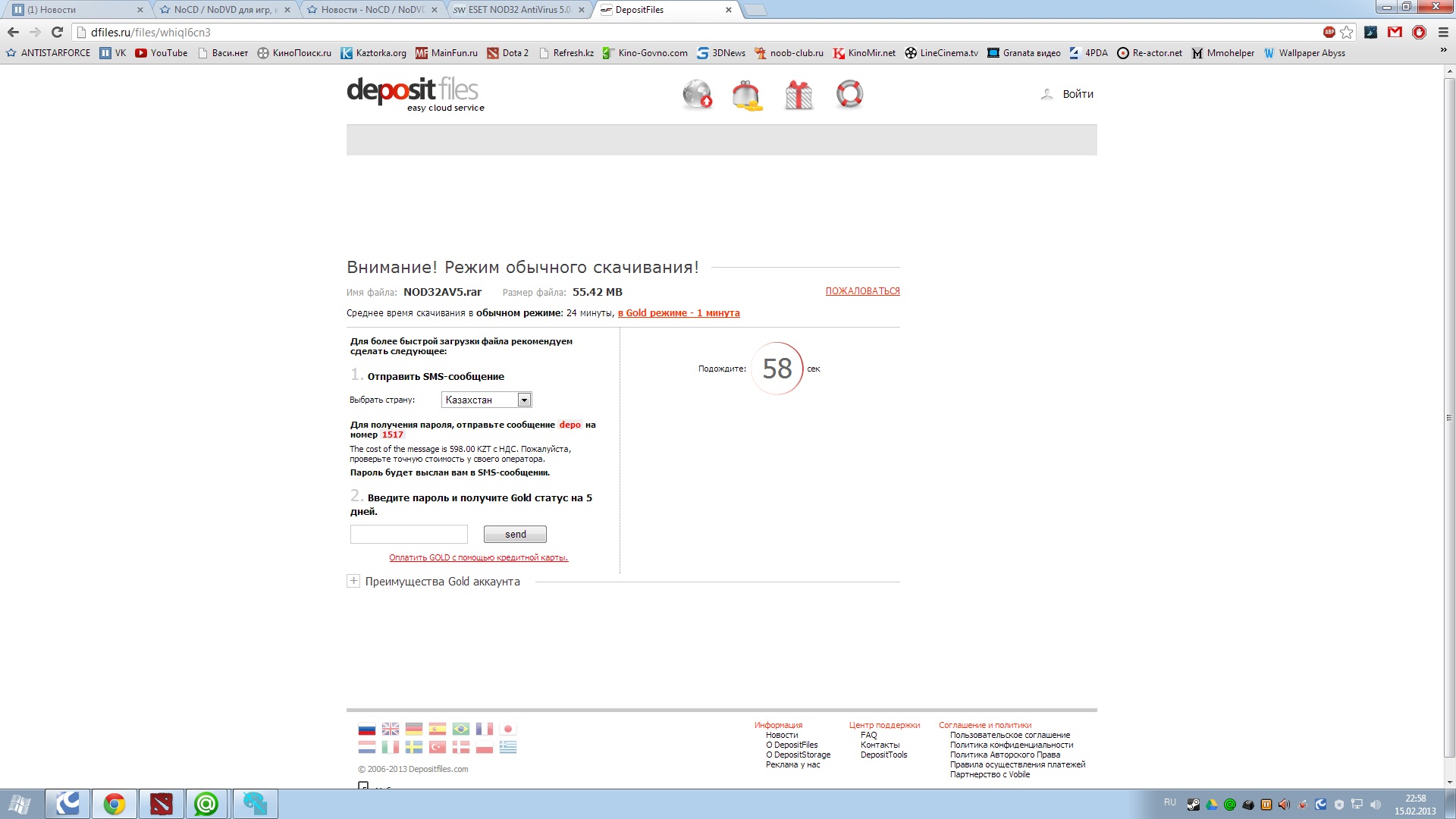The width and height of the screenshot is (1456, 819).
Task: Open the gold purse payment icon
Action: click(747, 96)
